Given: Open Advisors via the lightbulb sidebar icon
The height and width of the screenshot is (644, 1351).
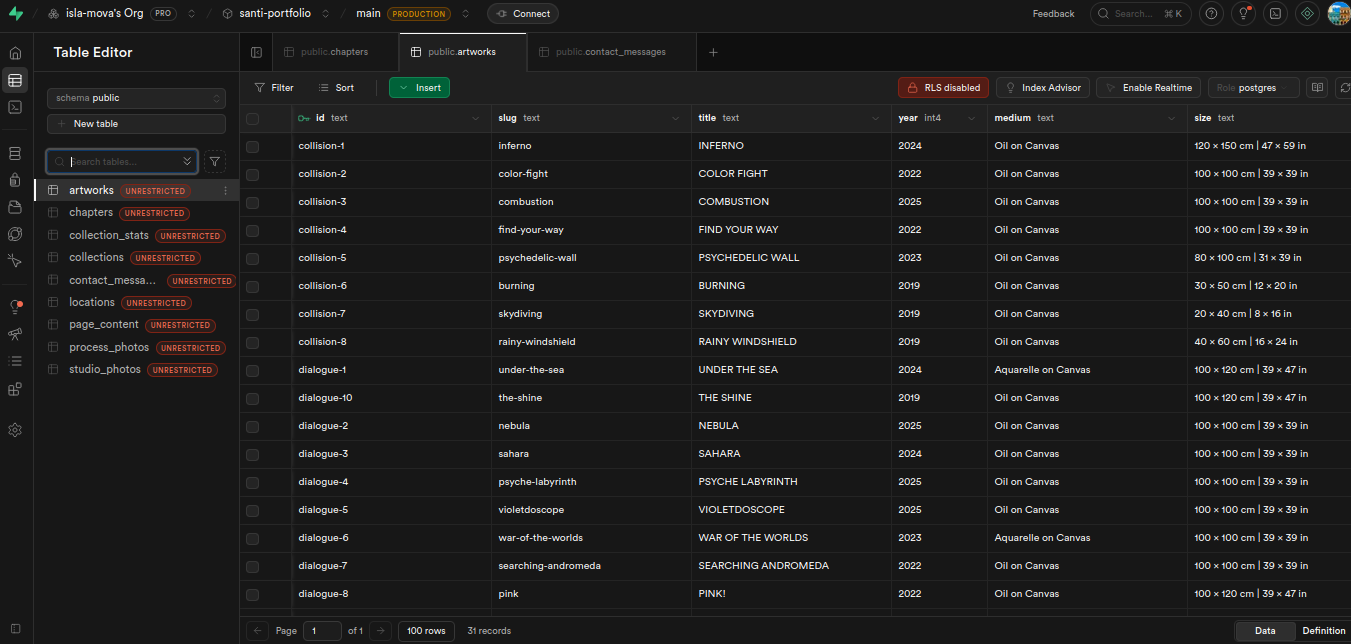Looking at the screenshot, I should [15, 307].
